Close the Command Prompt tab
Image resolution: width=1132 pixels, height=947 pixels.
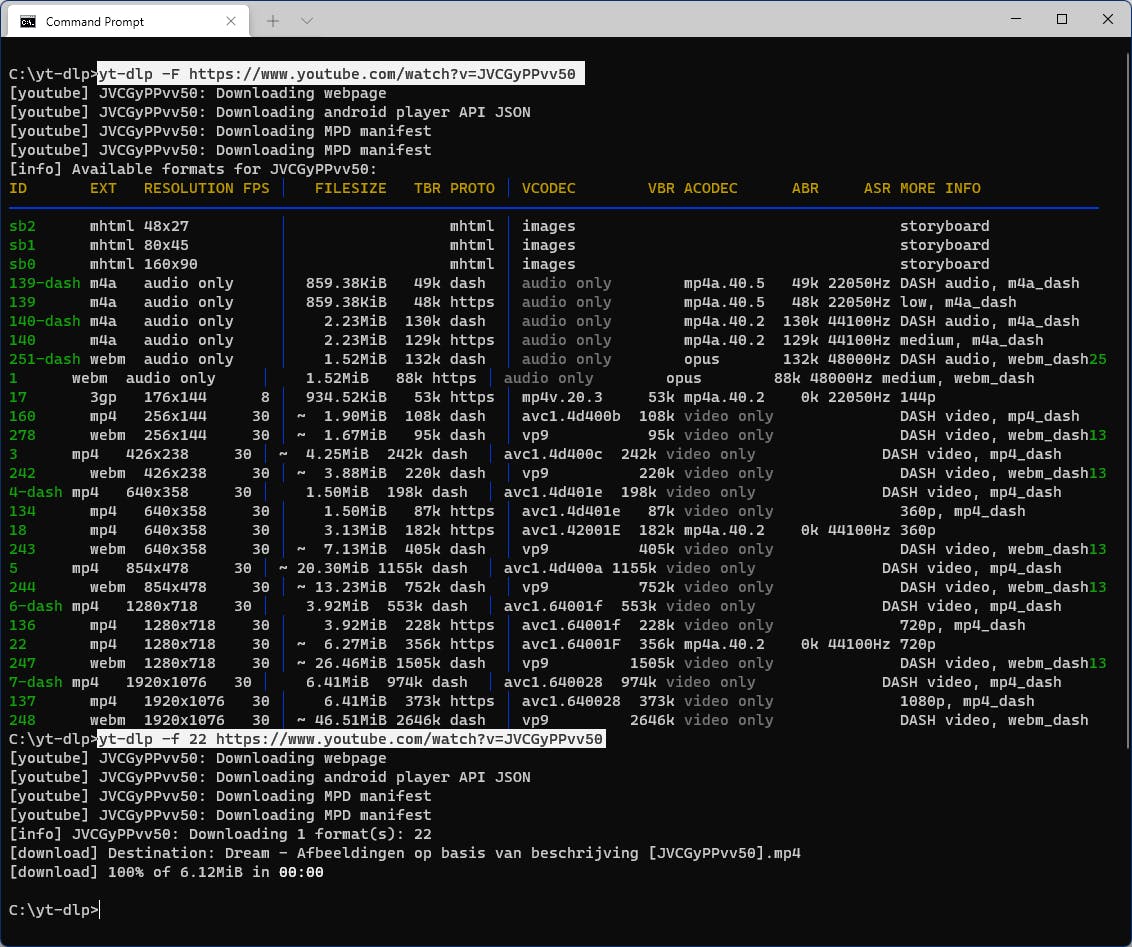tap(231, 21)
